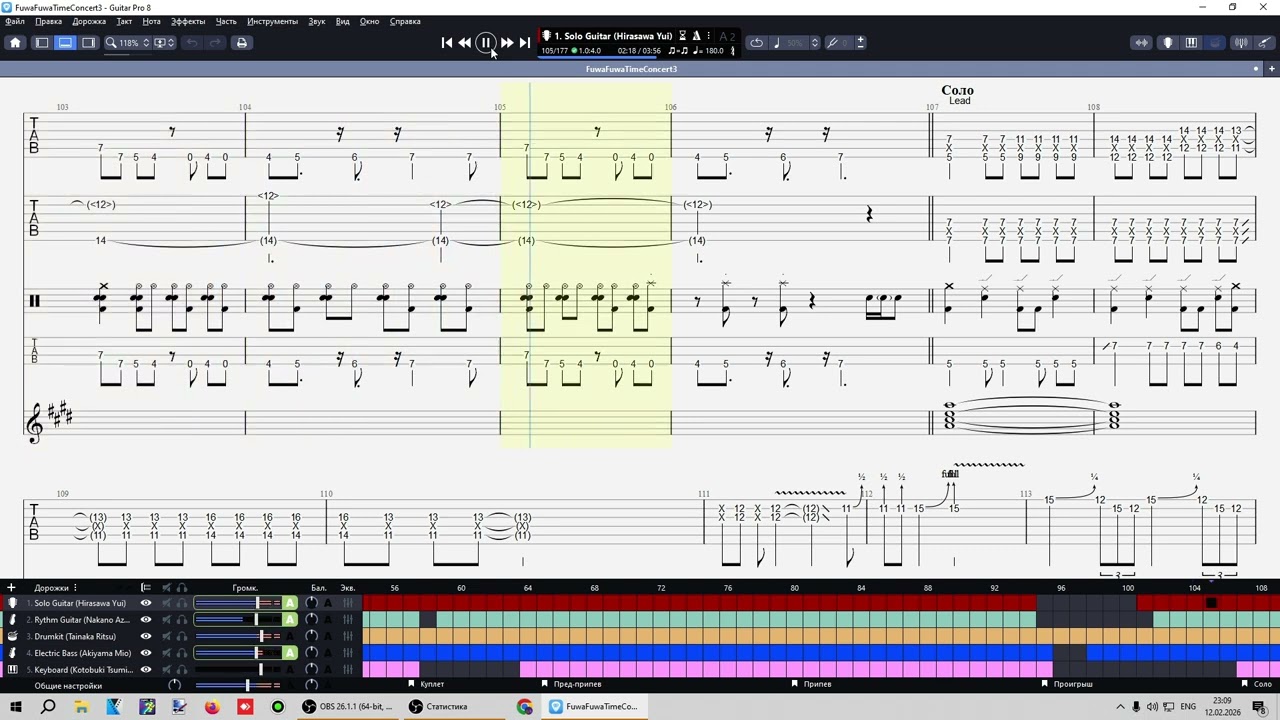Jump to the Припев section marker
The image size is (1280, 720).
(817, 684)
